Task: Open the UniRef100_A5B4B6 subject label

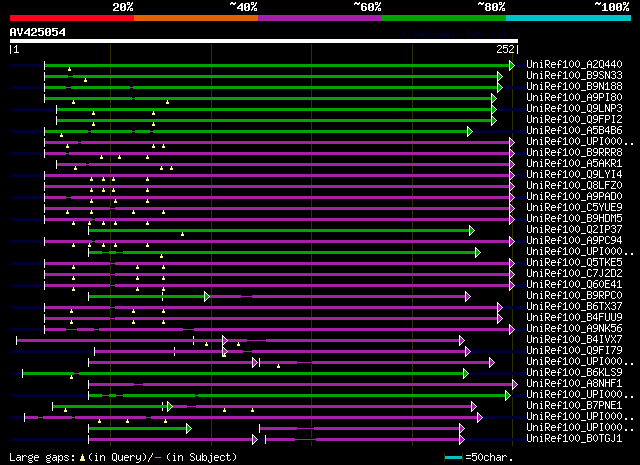Action: point(574,130)
